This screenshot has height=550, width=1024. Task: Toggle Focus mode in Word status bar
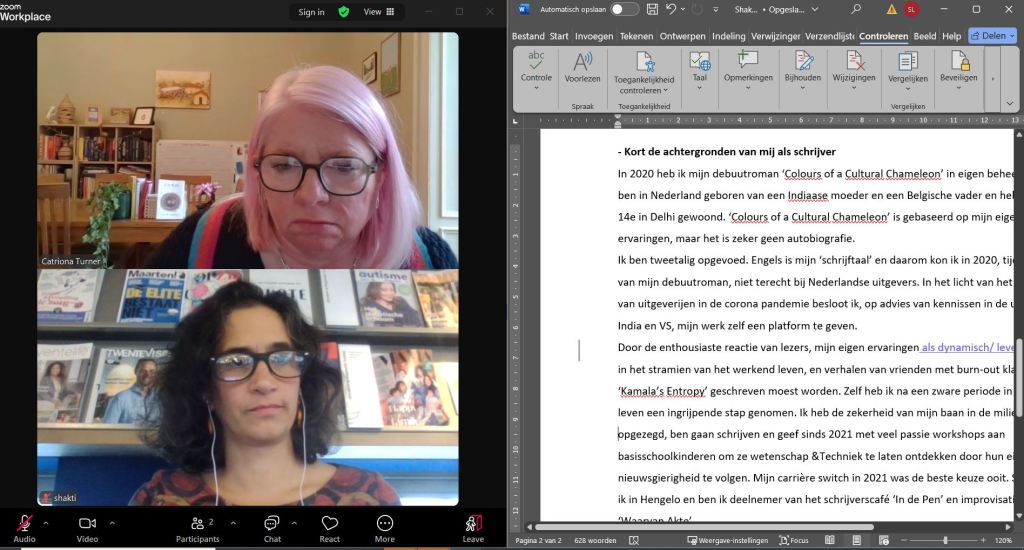[x=793, y=540]
